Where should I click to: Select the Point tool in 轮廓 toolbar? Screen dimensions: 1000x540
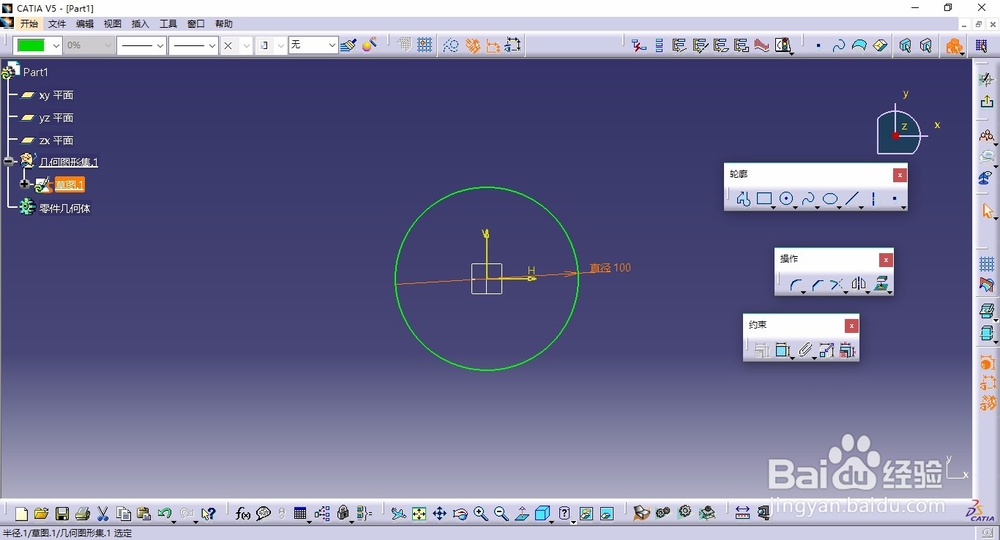(895, 199)
